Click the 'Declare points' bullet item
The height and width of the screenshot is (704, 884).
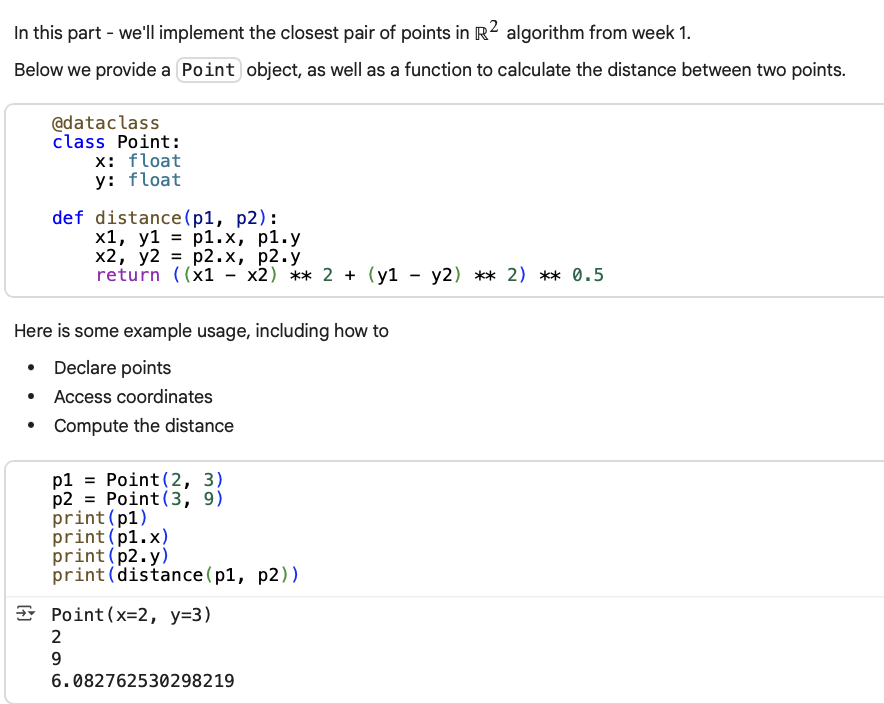click(112, 368)
